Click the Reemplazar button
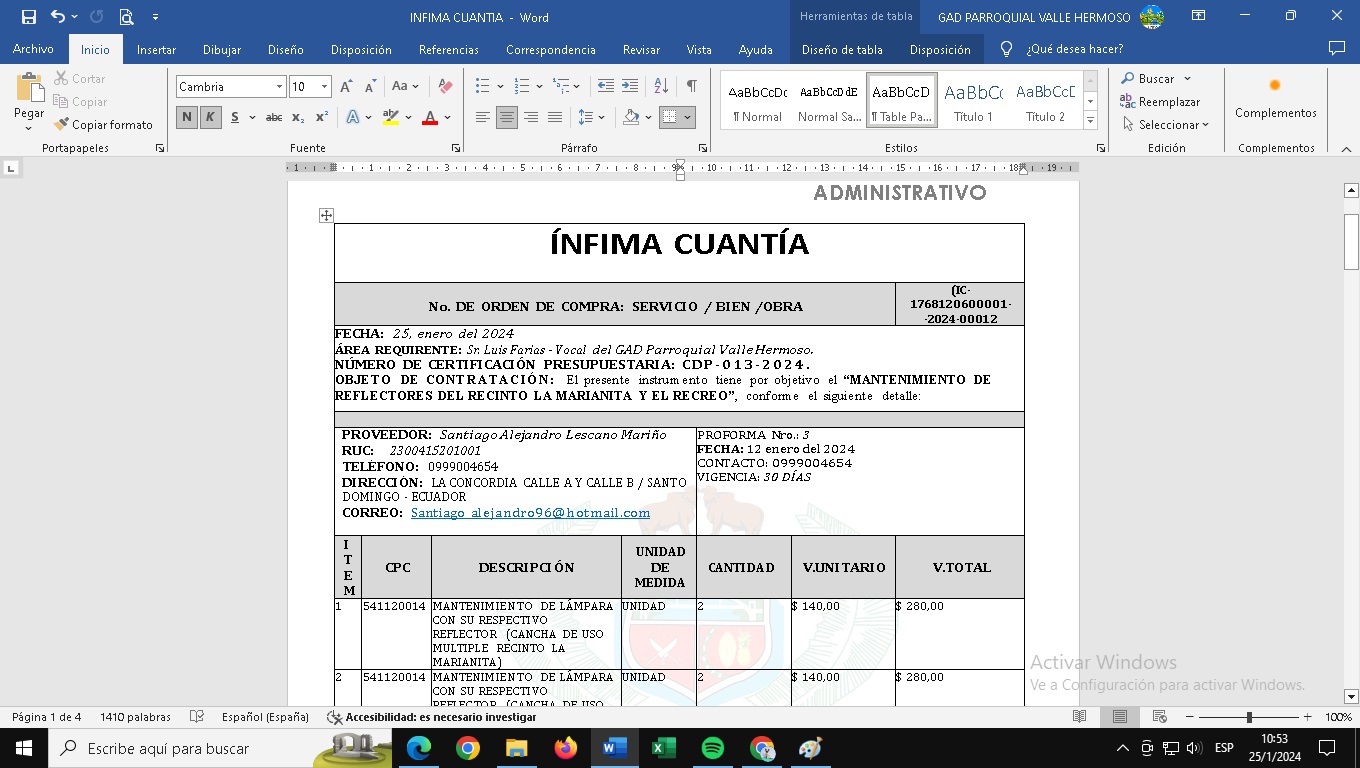Viewport: 1360px width, 768px height. [x=1160, y=102]
